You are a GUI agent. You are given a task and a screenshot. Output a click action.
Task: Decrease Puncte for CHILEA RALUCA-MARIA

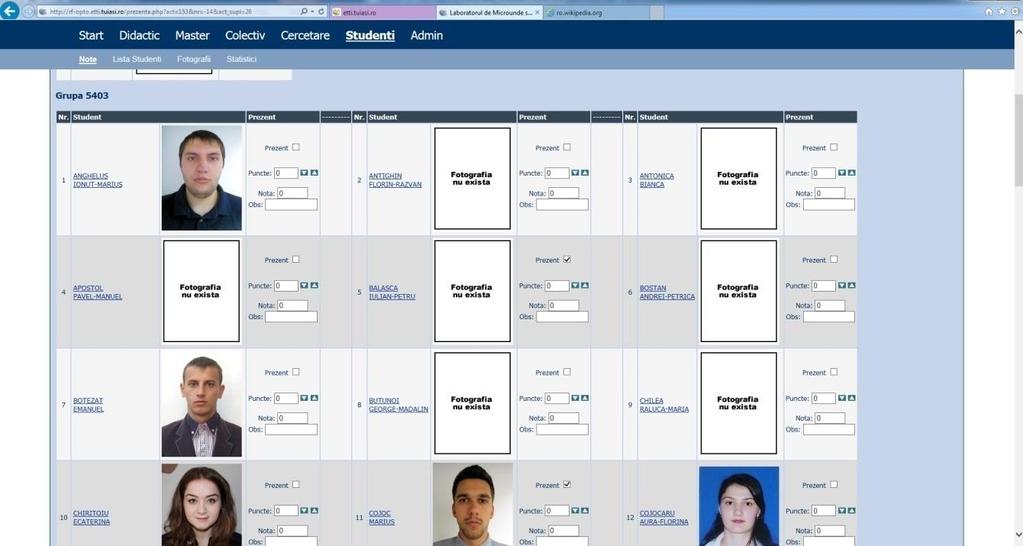tap(842, 398)
